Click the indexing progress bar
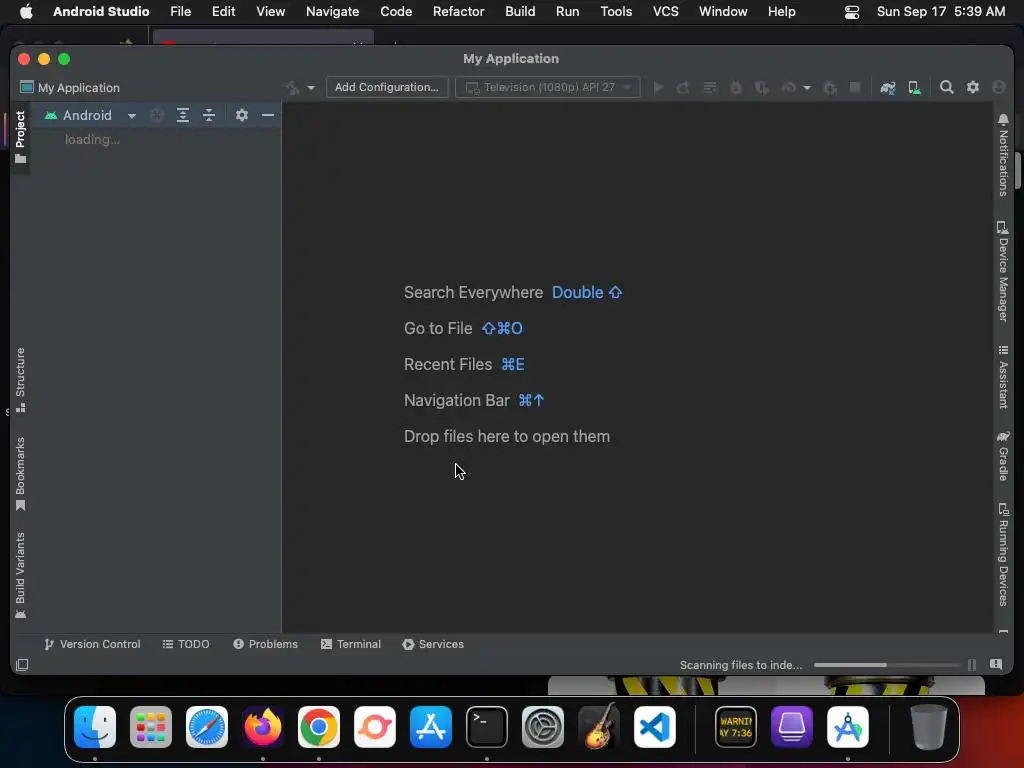Viewport: 1024px width, 768px height. (x=887, y=665)
